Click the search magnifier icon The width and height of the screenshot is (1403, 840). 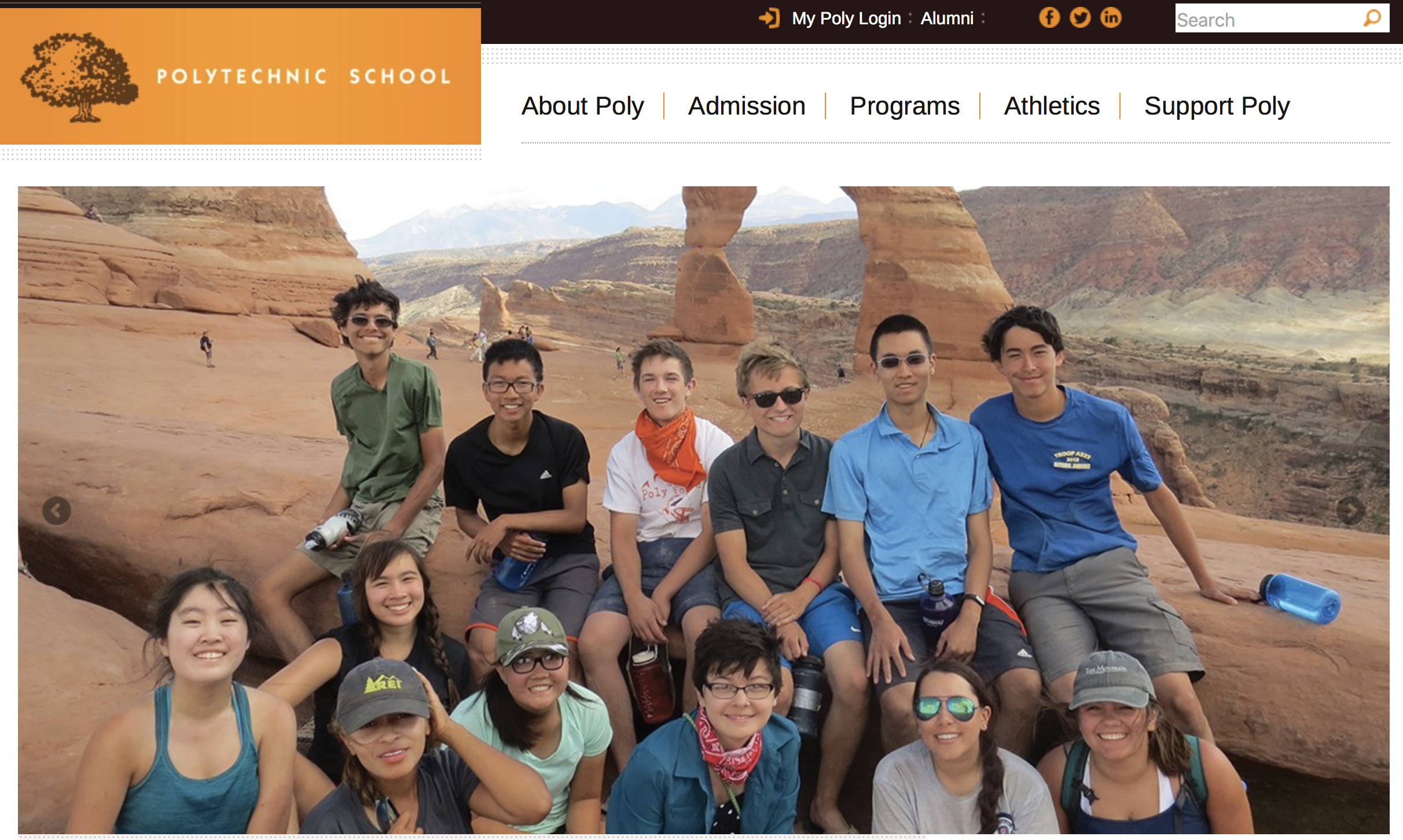click(x=1372, y=18)
